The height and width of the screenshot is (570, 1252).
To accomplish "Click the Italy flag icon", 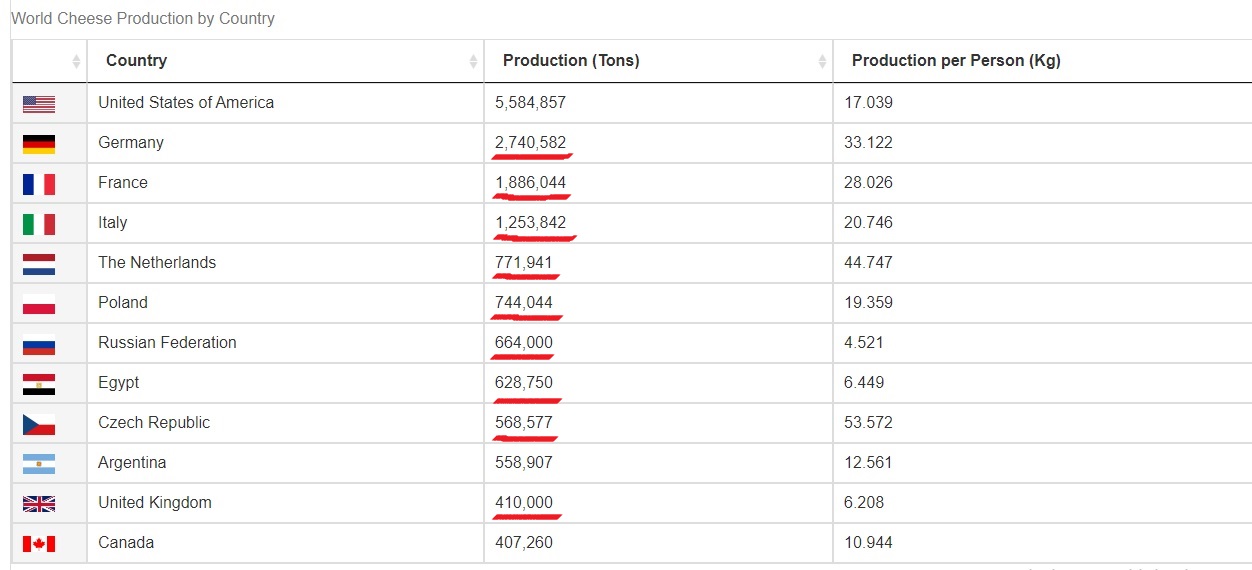I will pyautogui.click(x=39, y=224).
